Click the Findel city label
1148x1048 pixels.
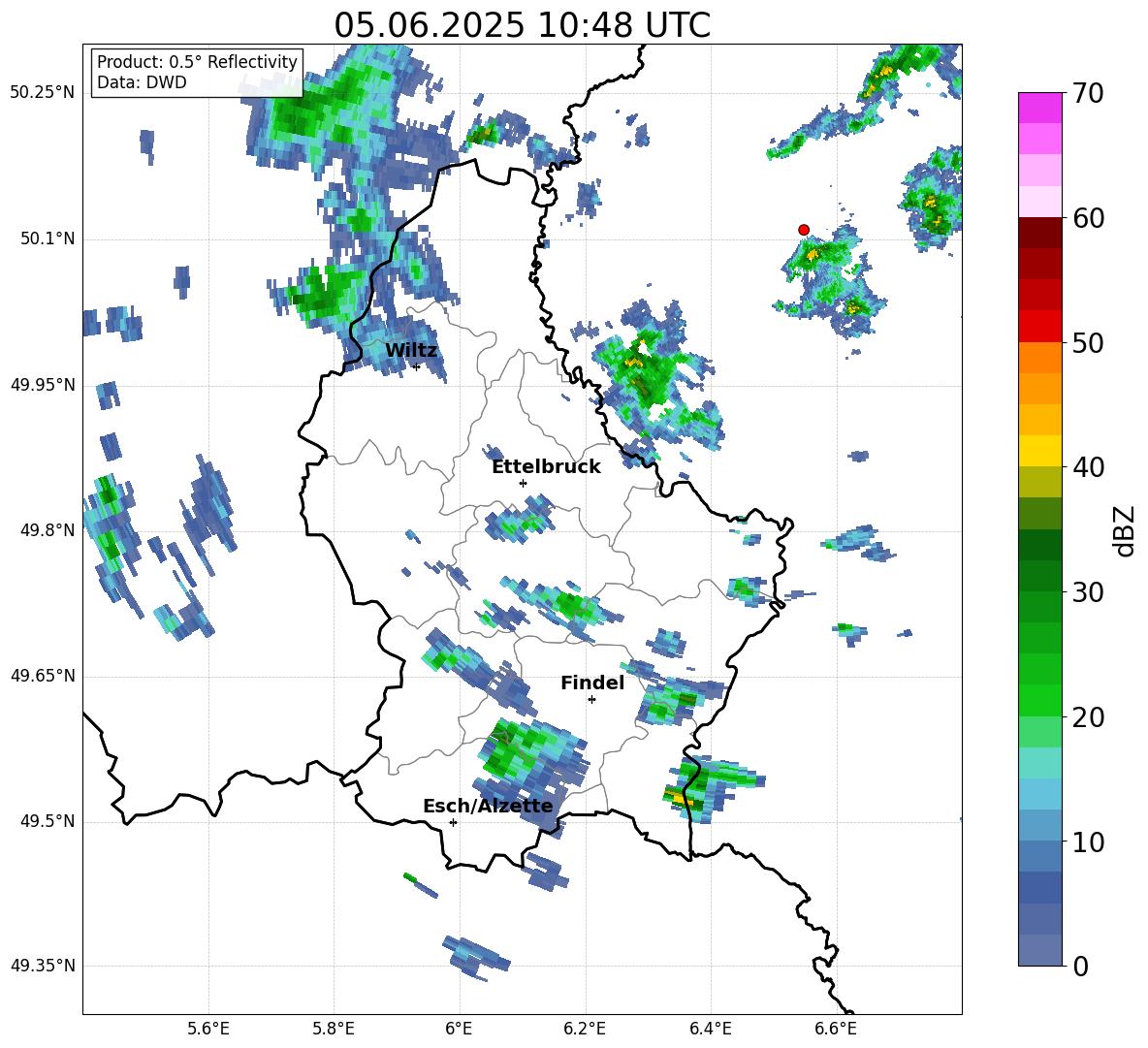[x=592, y=683]
